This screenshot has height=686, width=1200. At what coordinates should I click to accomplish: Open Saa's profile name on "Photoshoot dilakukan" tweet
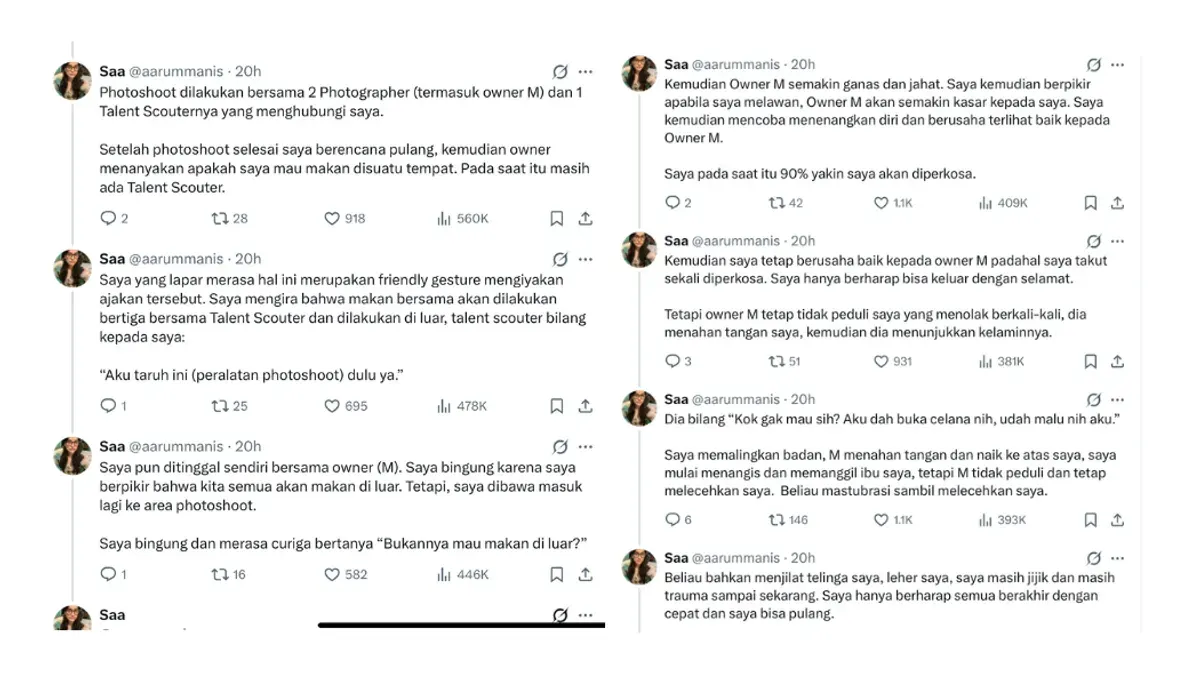[112, 71]
